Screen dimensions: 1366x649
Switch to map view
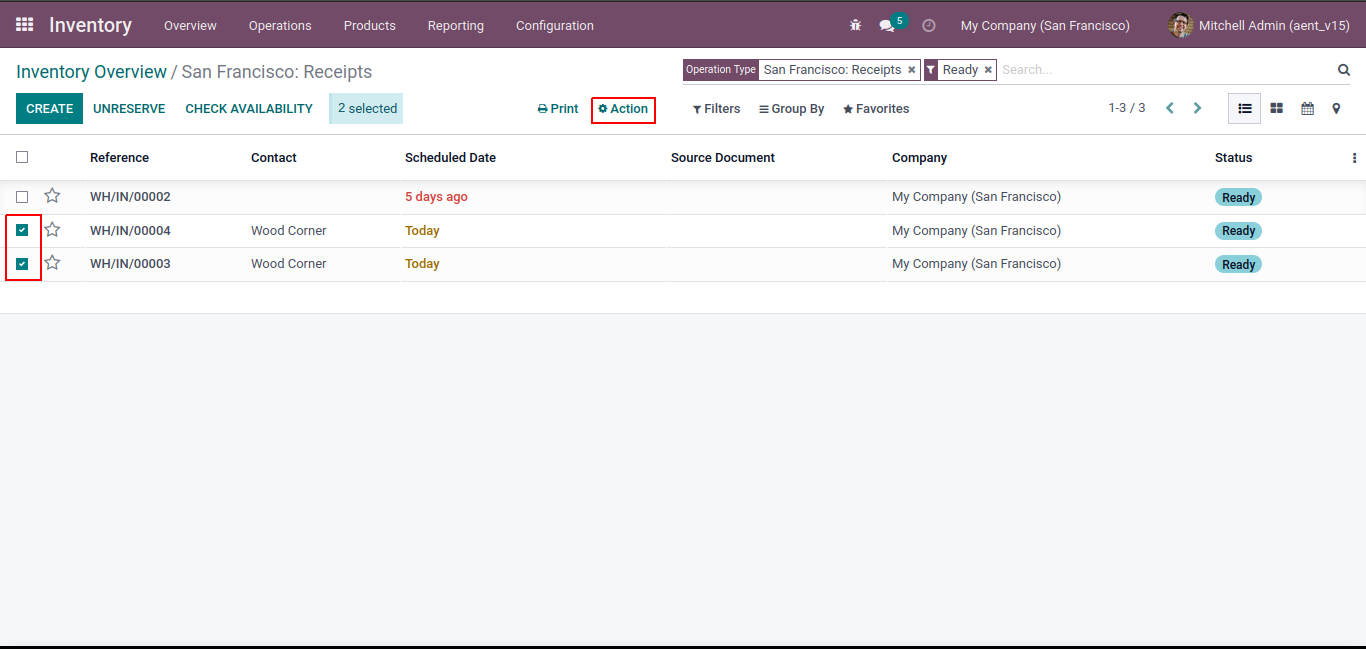[x=1336, y=109]
